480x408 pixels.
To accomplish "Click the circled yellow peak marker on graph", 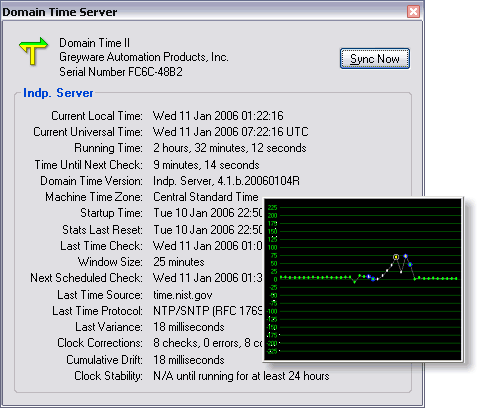I will [x=396, y=257].
